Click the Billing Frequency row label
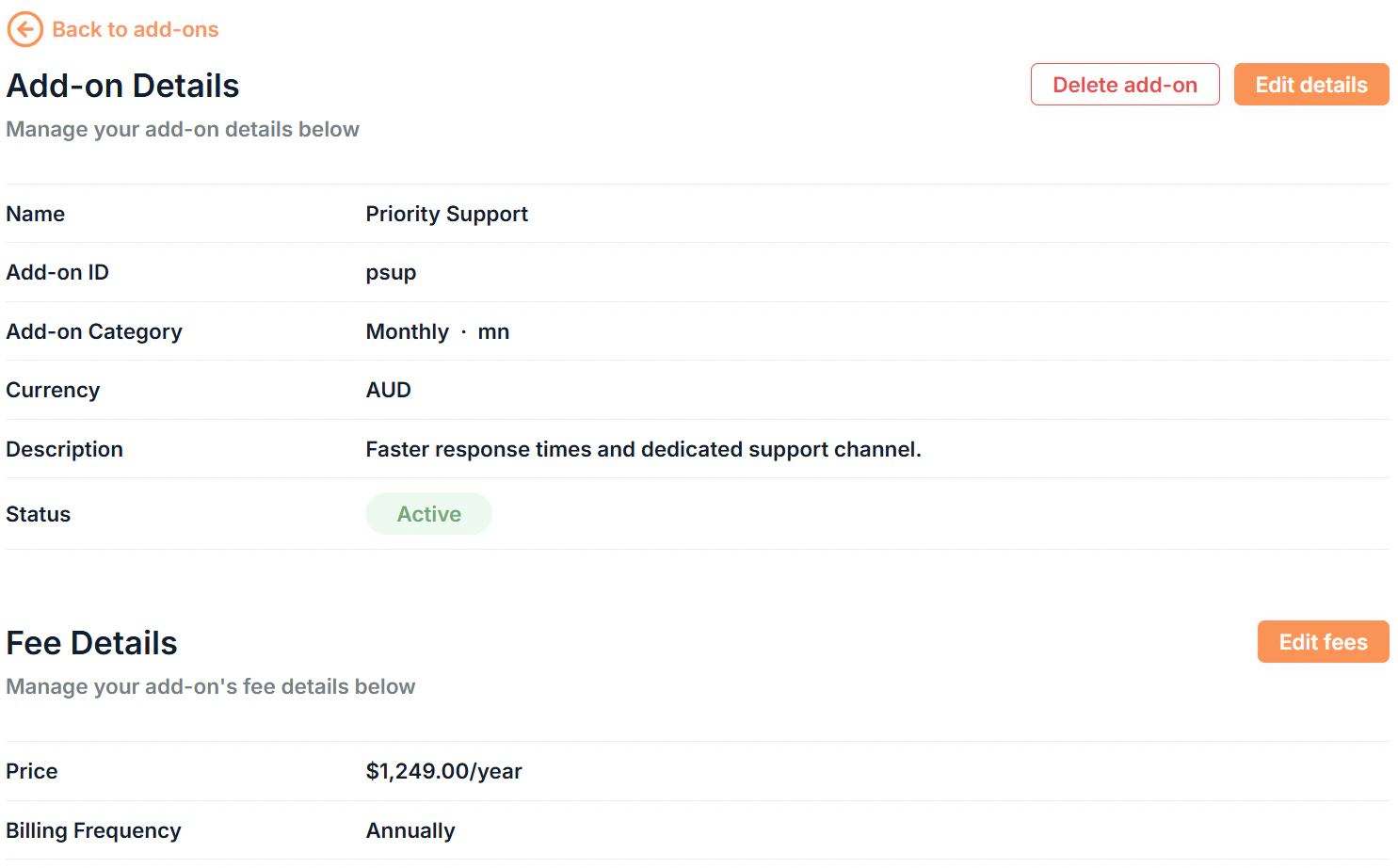The width and height of the screenshot is (1398, 868). (93, 830)
